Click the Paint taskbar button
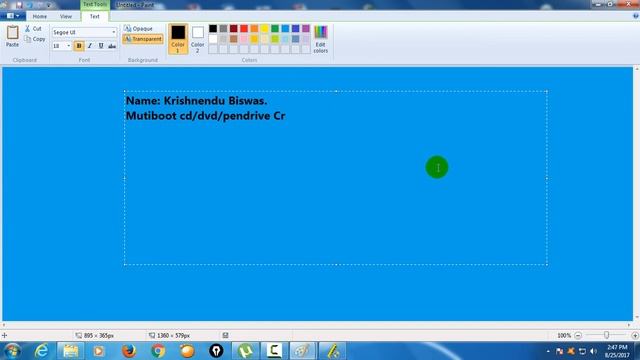The width and height of the screenshot is (640, 360). pos(303,351)
